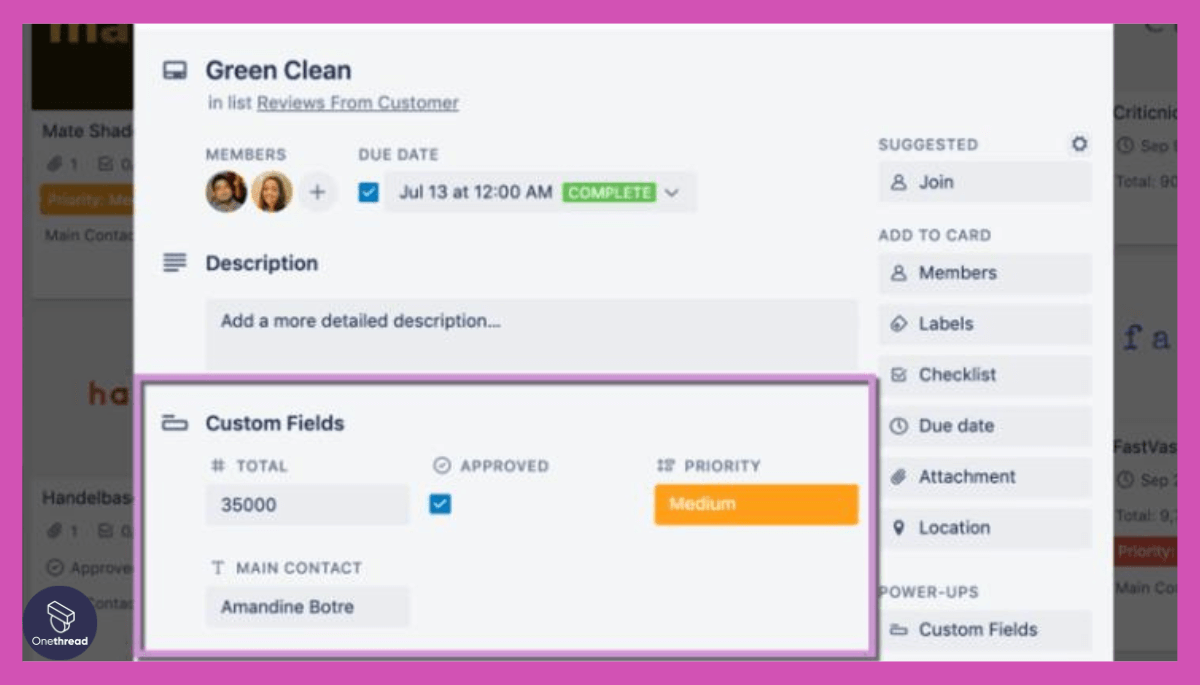Click the Suggested settings gear icon
This screenshot has height=685, width=1200.
click(1078, 144)
